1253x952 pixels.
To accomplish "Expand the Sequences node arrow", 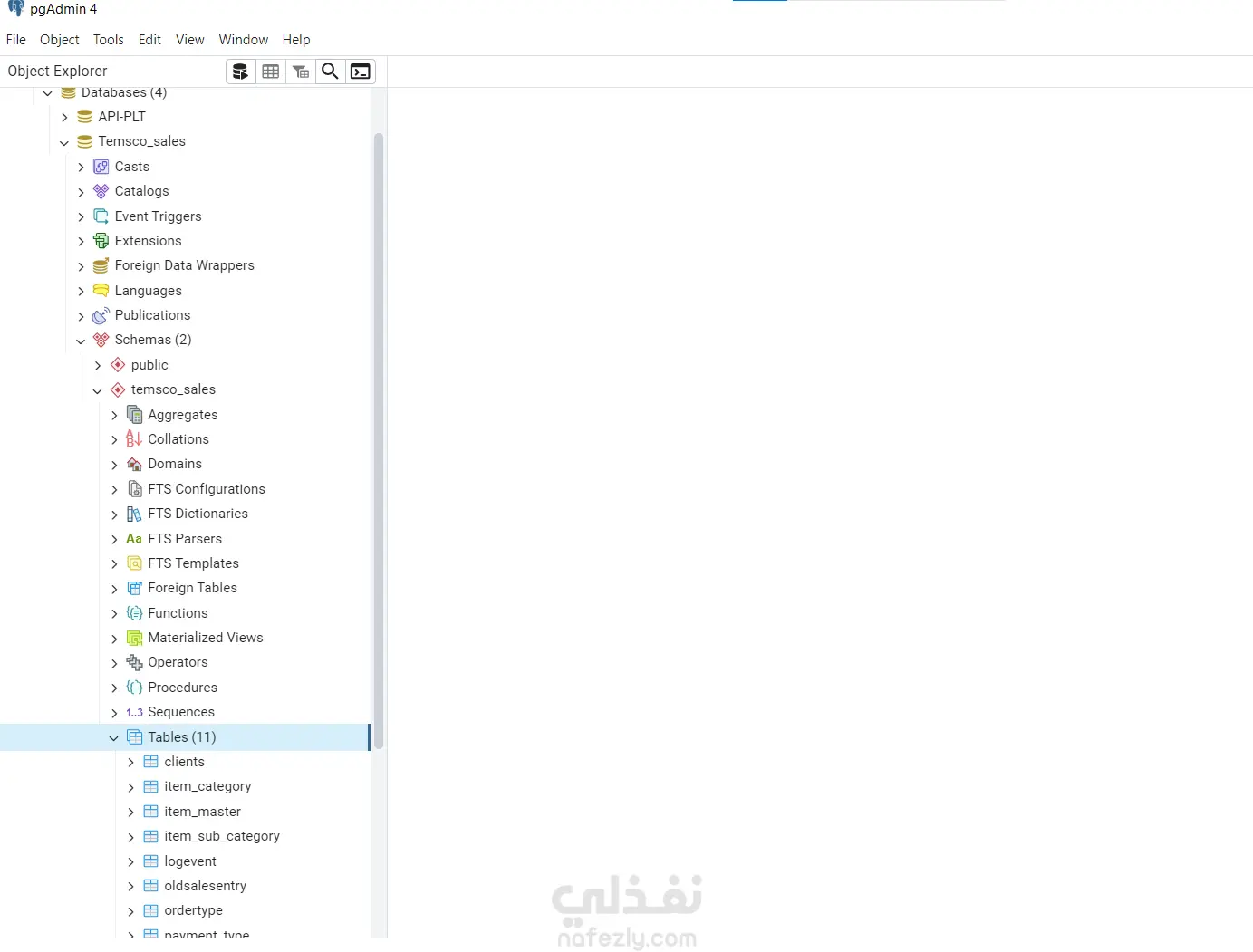I will 114,713.
